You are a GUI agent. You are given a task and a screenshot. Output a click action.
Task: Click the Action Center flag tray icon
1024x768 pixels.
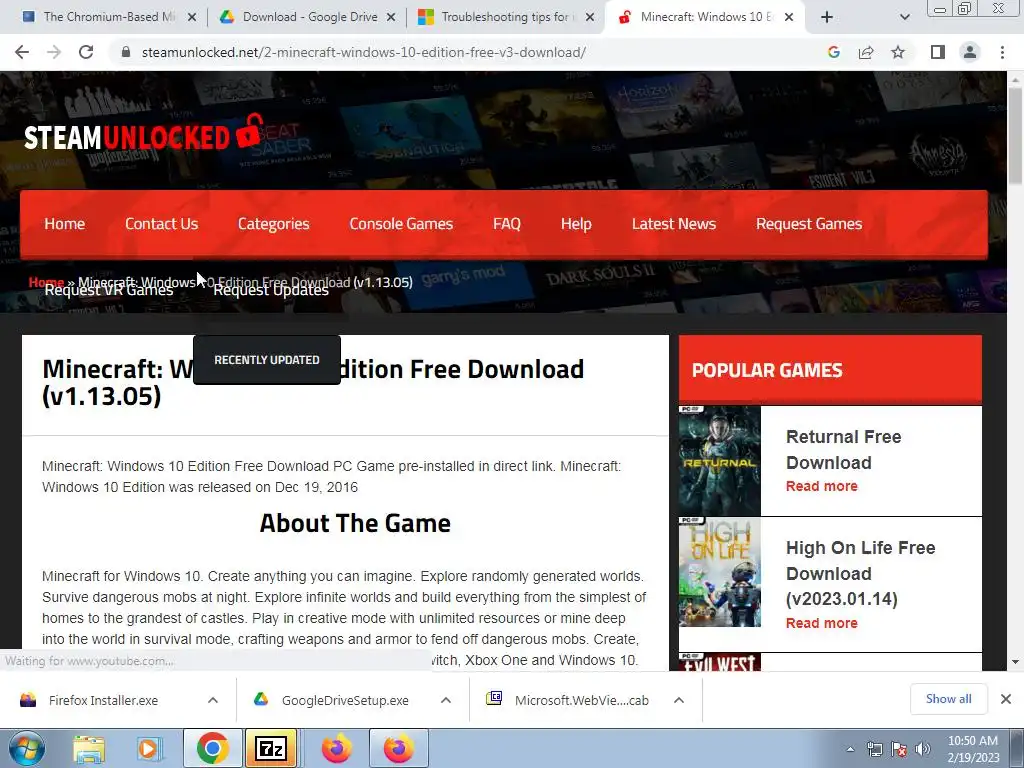[x=899, y=749]
